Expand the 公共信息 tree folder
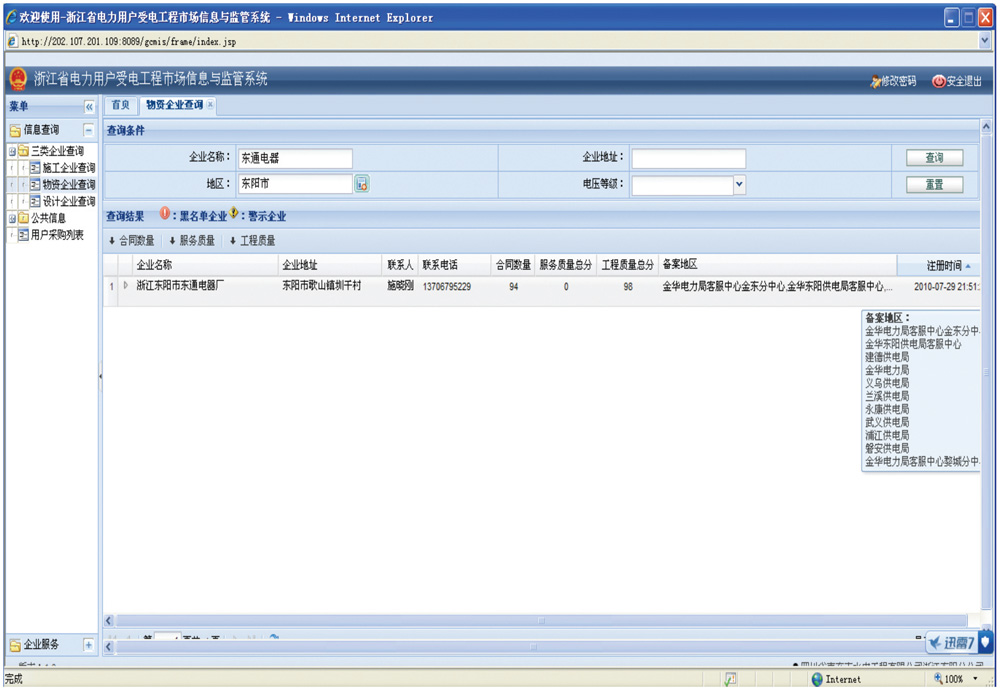Image resolution: width=1000 pixels, height=689 pixels. coord(12,218)
